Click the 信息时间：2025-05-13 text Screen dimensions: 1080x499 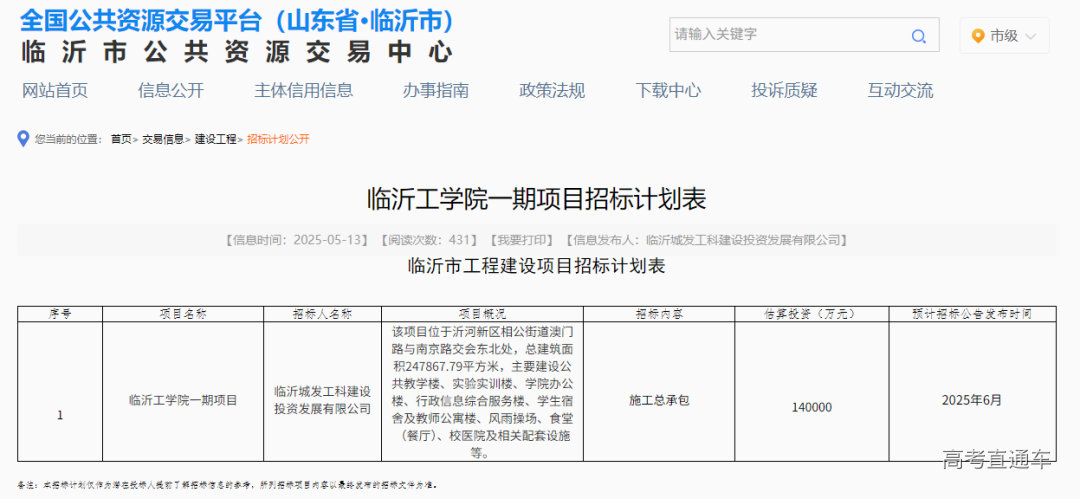click(x=298, y=240)
